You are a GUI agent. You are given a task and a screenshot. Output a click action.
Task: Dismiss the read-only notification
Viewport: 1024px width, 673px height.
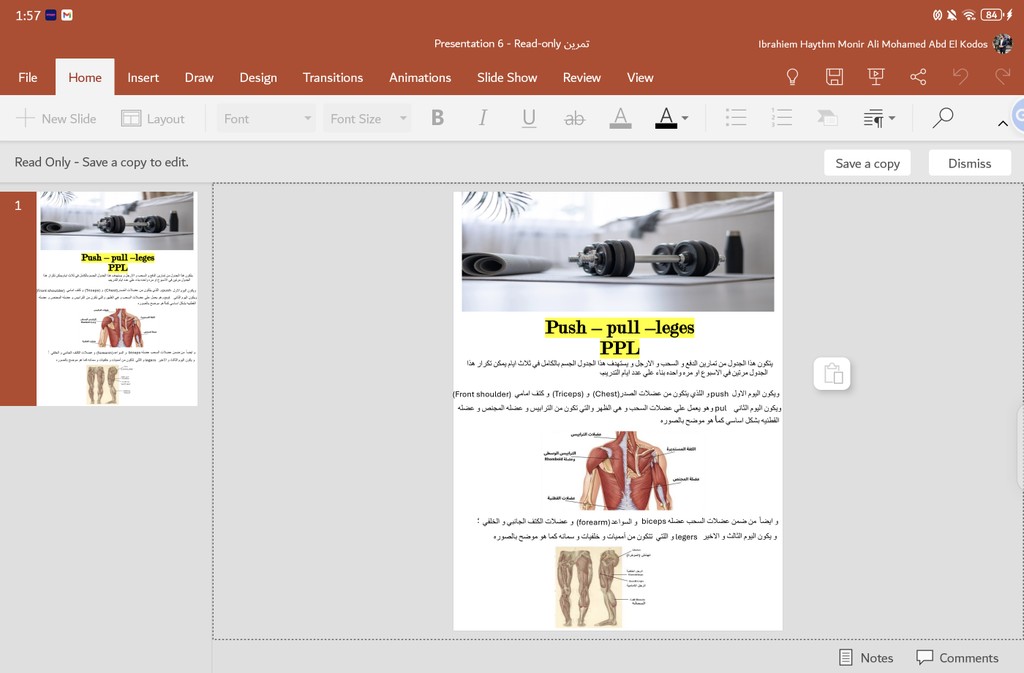click(x=969, y=163)
